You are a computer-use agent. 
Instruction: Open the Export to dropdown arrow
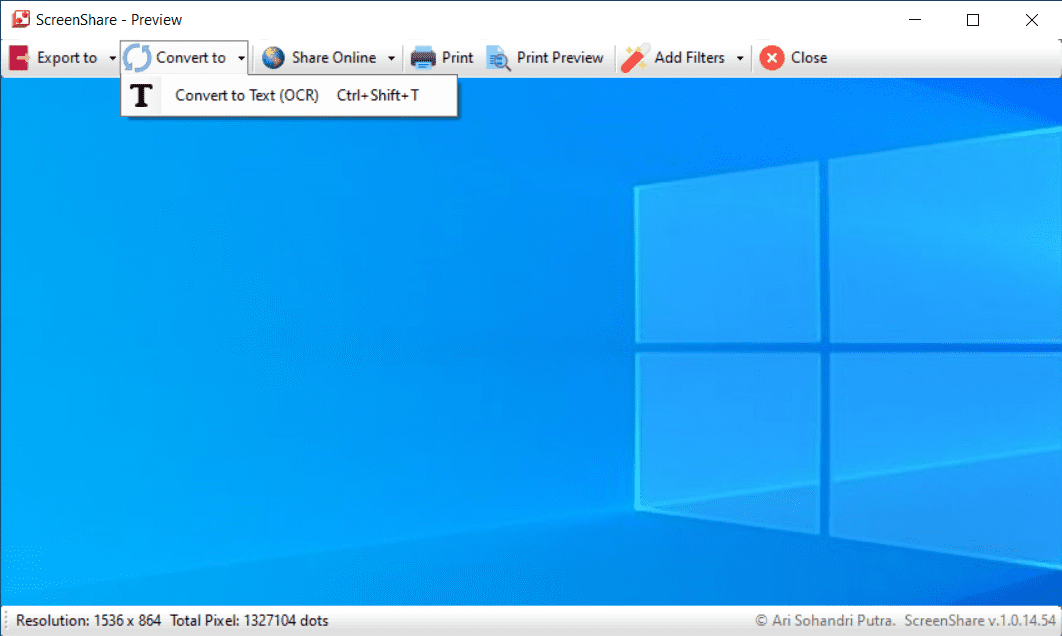pyautogui.click(x=112, y=58)
